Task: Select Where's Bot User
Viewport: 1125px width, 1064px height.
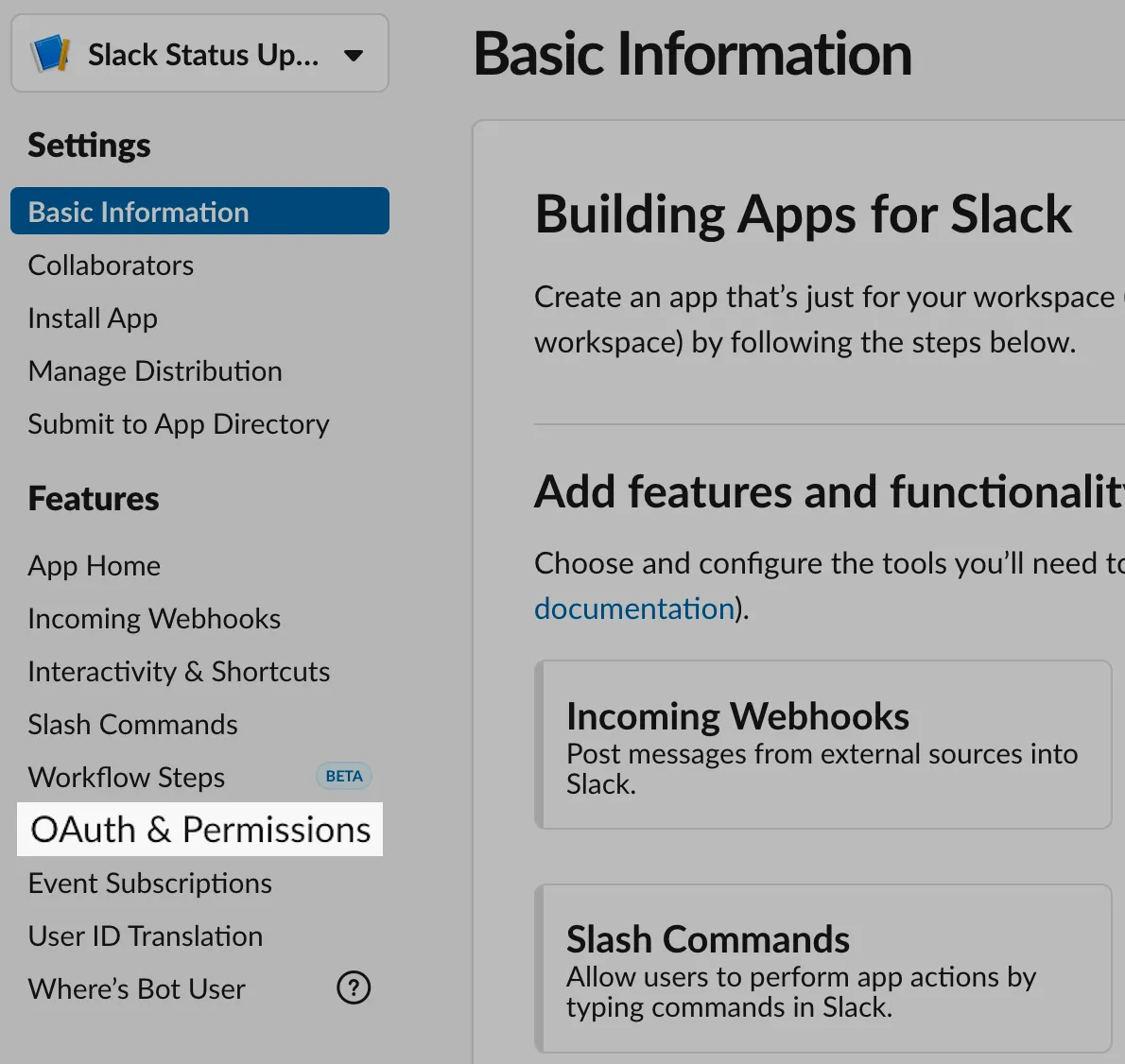Action: [x=136, y=988]
